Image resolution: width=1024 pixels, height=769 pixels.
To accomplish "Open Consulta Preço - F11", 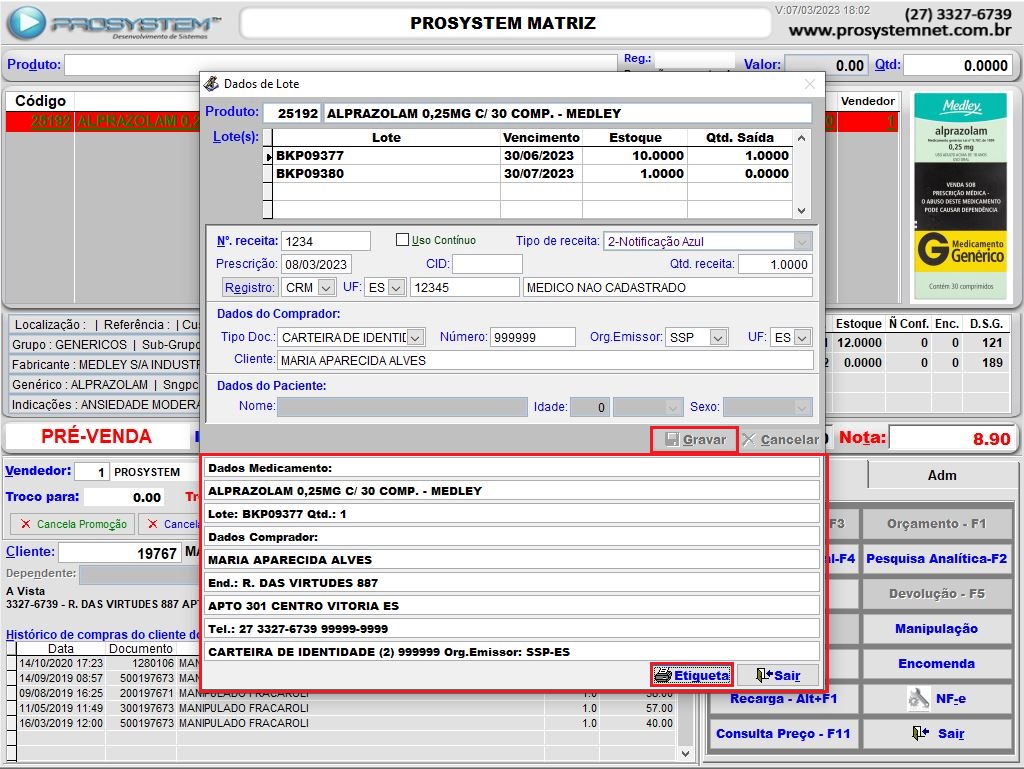I will (x=784, y=734).
